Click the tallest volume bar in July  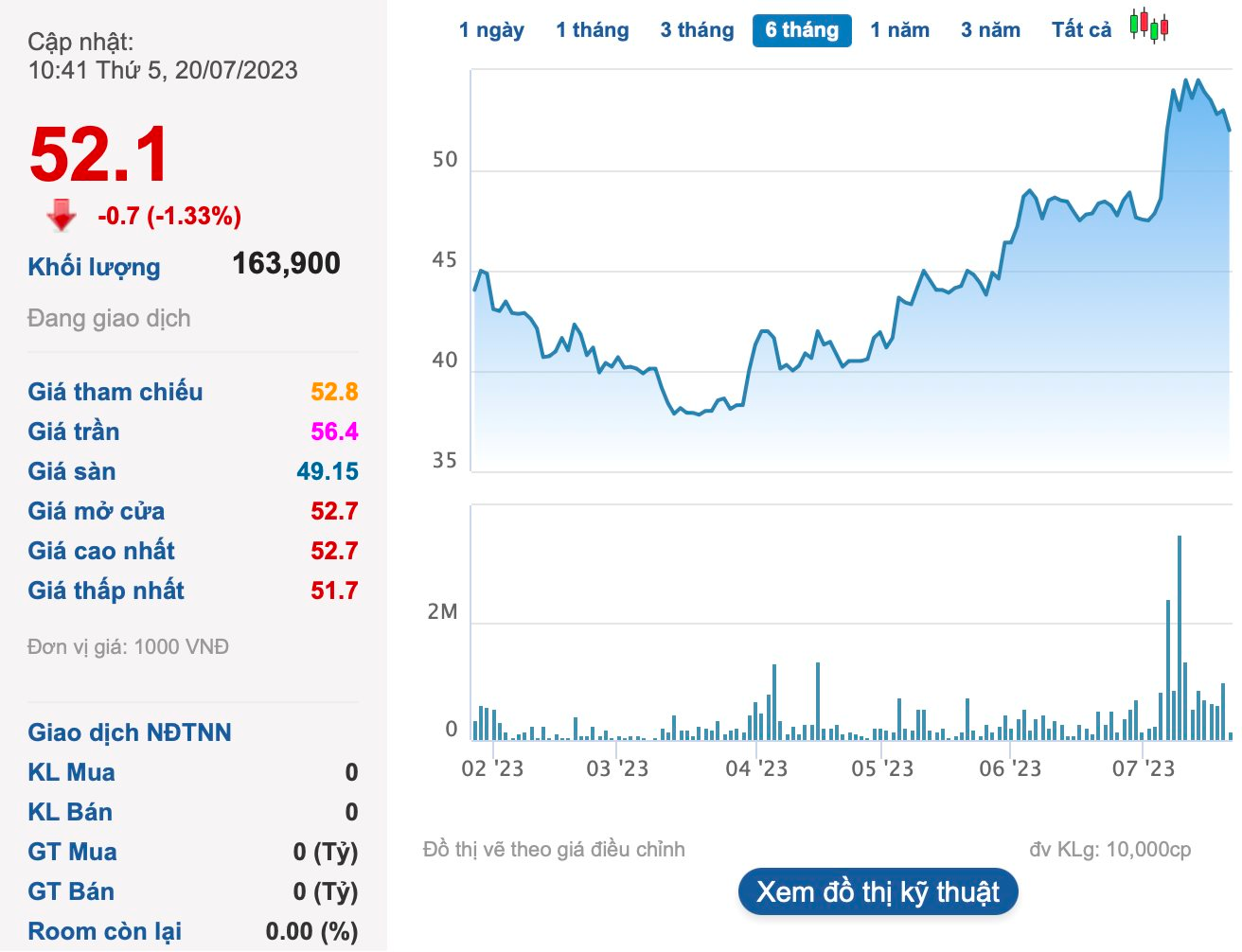click(x=1180, y=634)
